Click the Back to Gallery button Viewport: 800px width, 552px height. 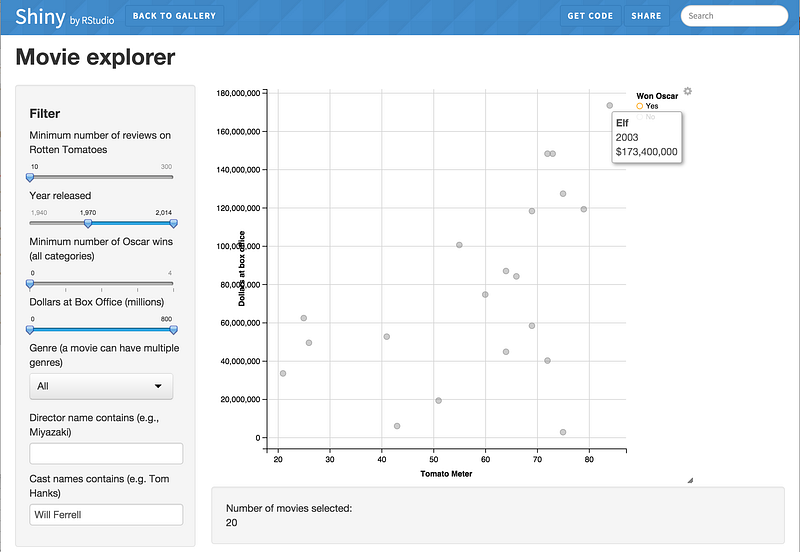click(x=174, y=16)
